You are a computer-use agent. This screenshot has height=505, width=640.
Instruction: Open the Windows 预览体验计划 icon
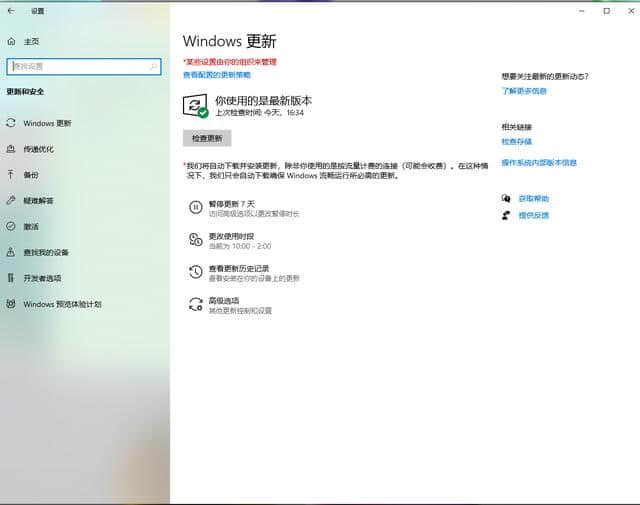pyautogui.click(x=11, y=304)
